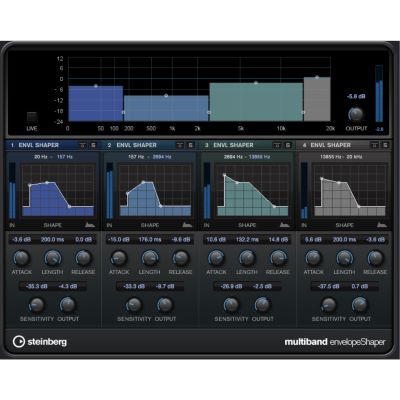Screen dimensions: 400x400
Task: Click the master OUTPUT knob
Action: click(356, 114)
